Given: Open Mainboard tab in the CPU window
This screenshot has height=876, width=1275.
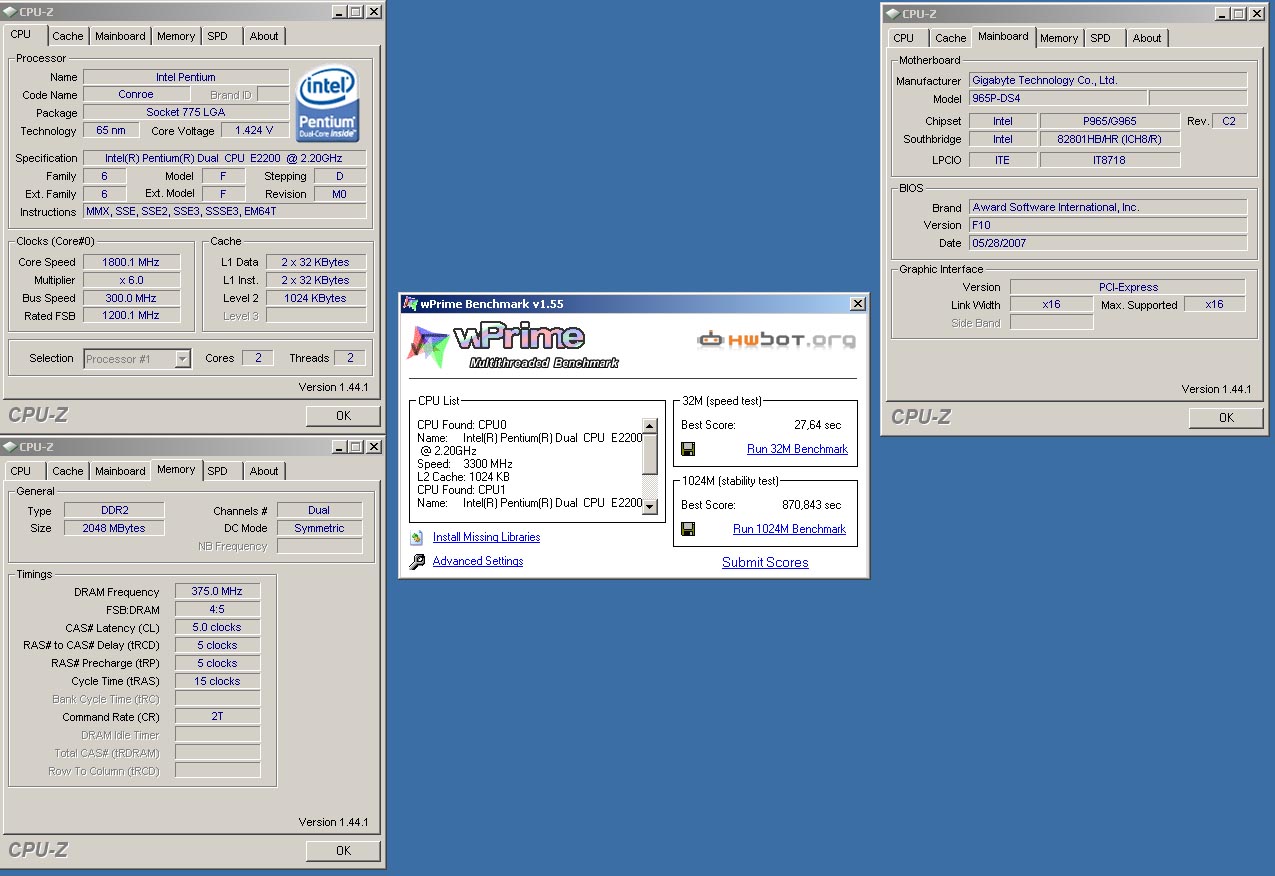Looking at the screenshot, I should click(x=120, y=36).
